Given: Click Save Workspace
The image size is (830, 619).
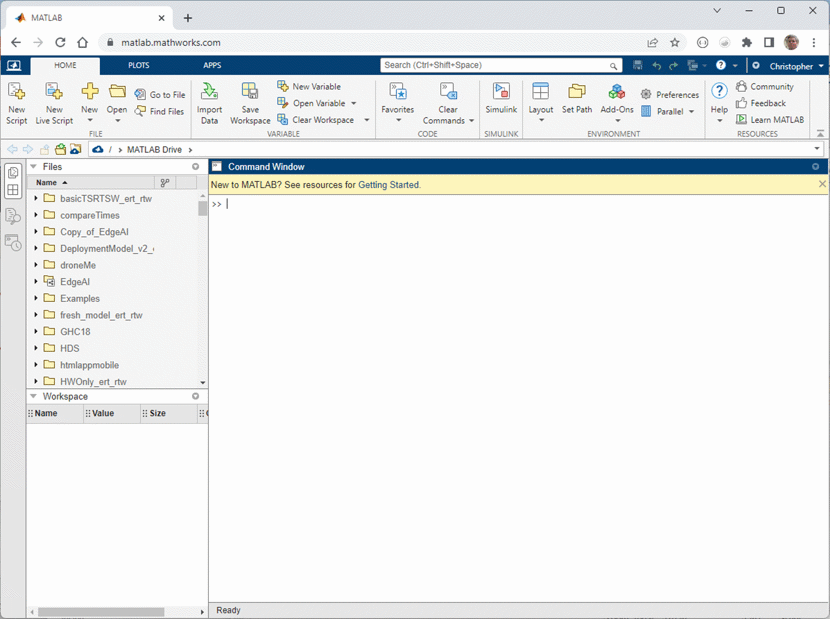Looking at the screenshot, I should (250, 104).
